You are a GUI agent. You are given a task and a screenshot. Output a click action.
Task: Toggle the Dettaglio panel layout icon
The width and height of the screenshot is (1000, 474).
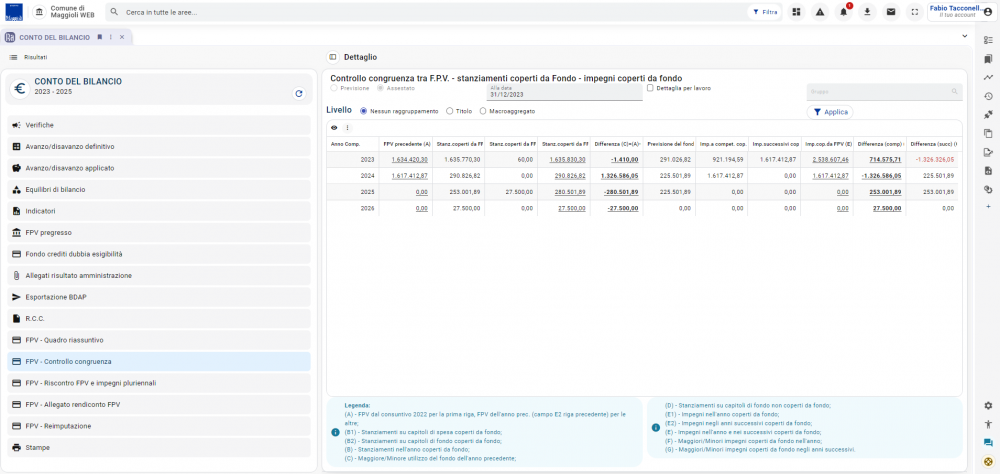(332, 57)
